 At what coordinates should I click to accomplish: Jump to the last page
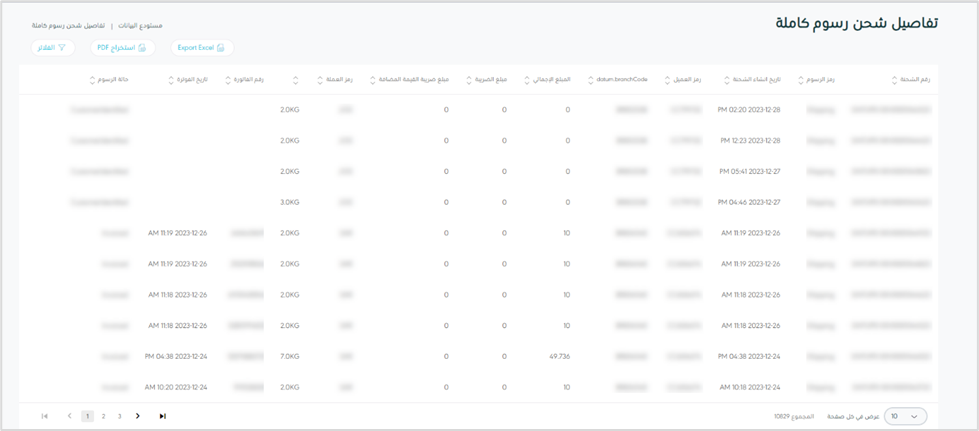tap(162, 416)
